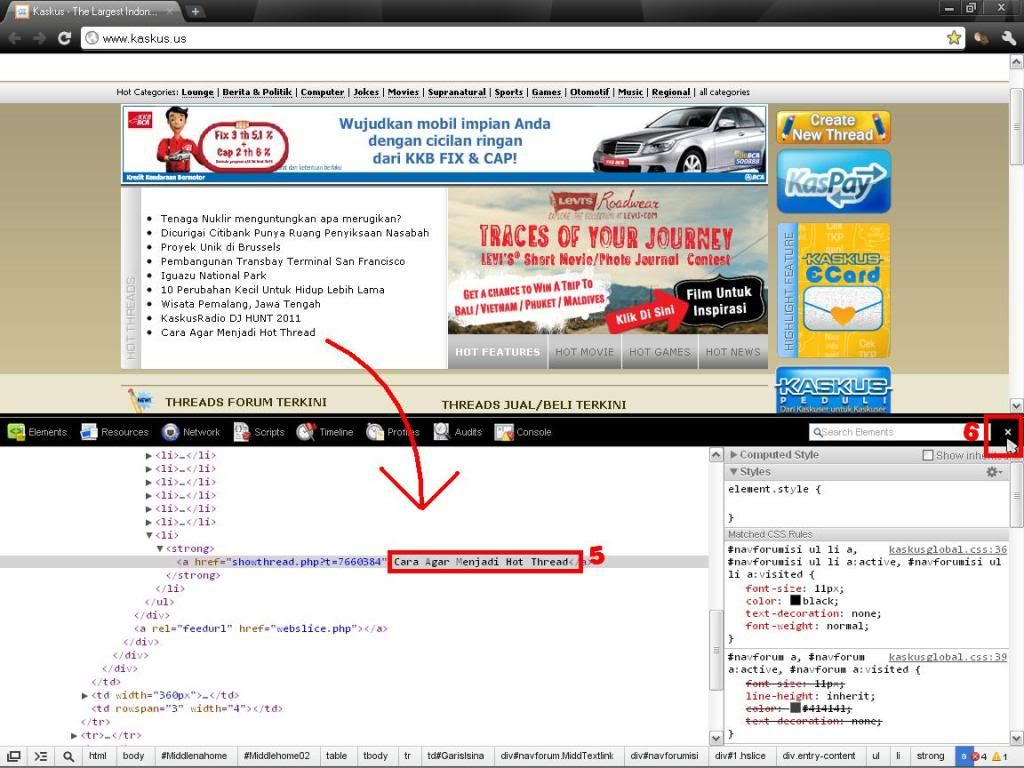1024x768 pixels.
Task: Open the HOT FEATURES tab
Action: tap(498, 352)
